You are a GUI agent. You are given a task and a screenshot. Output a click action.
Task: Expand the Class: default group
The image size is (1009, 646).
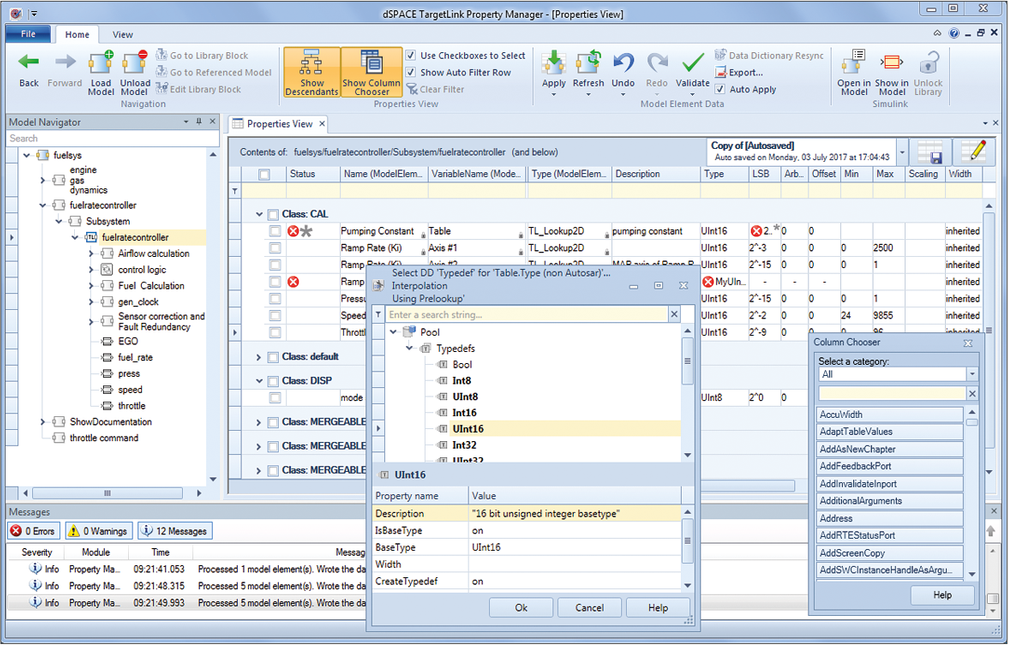[x=259, y=357]
